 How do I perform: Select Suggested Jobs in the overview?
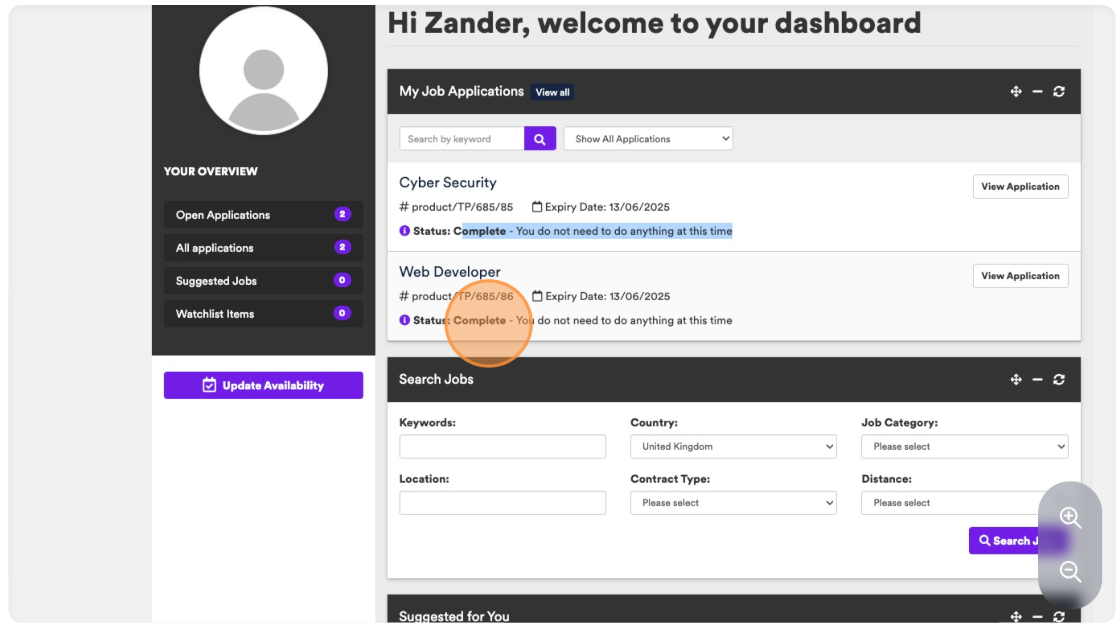pyautogui.click(x=263, y=281)
